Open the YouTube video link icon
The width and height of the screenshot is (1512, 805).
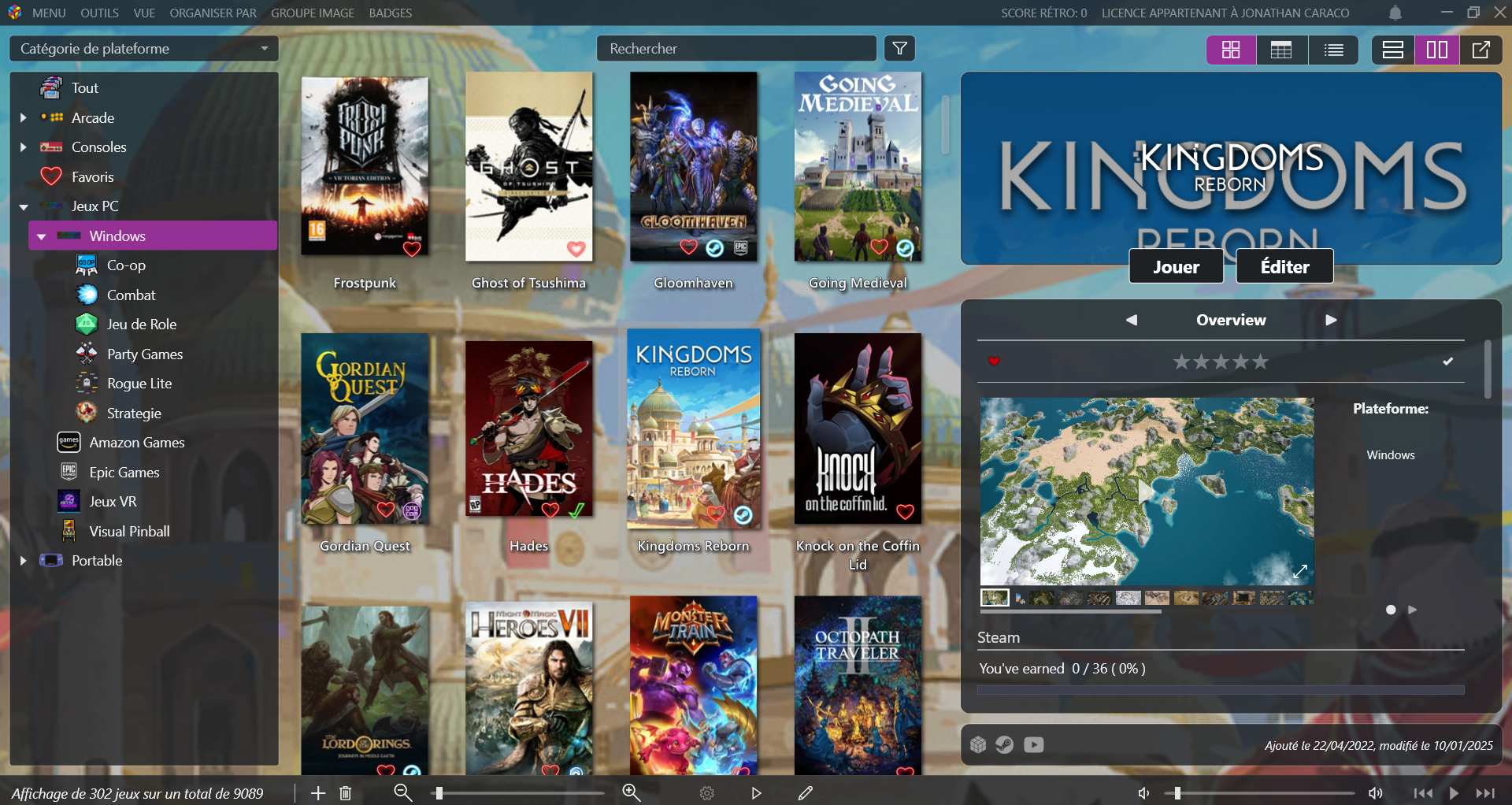click(1034, 744)
